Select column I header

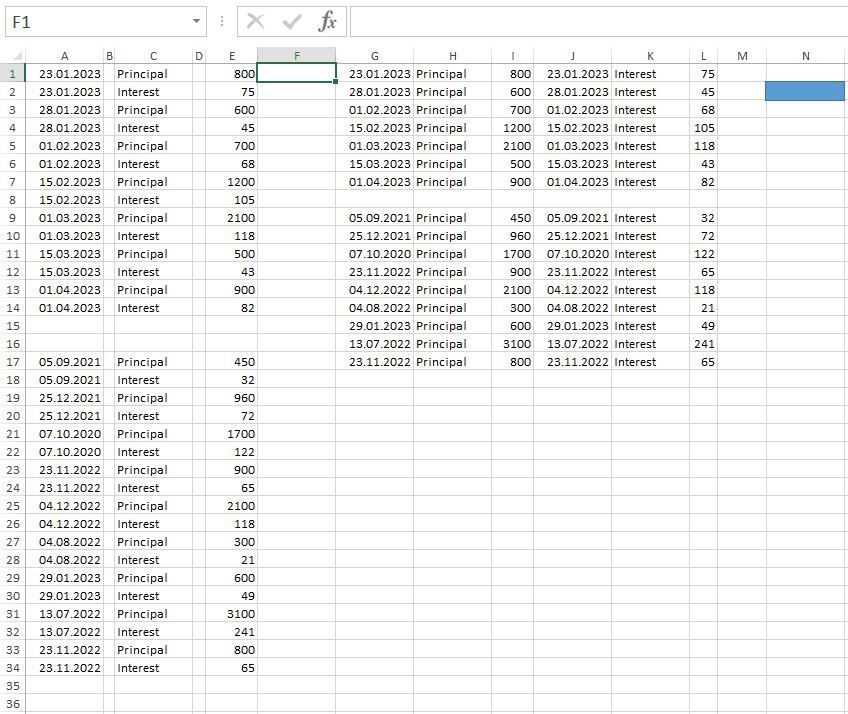pos(513,56)
